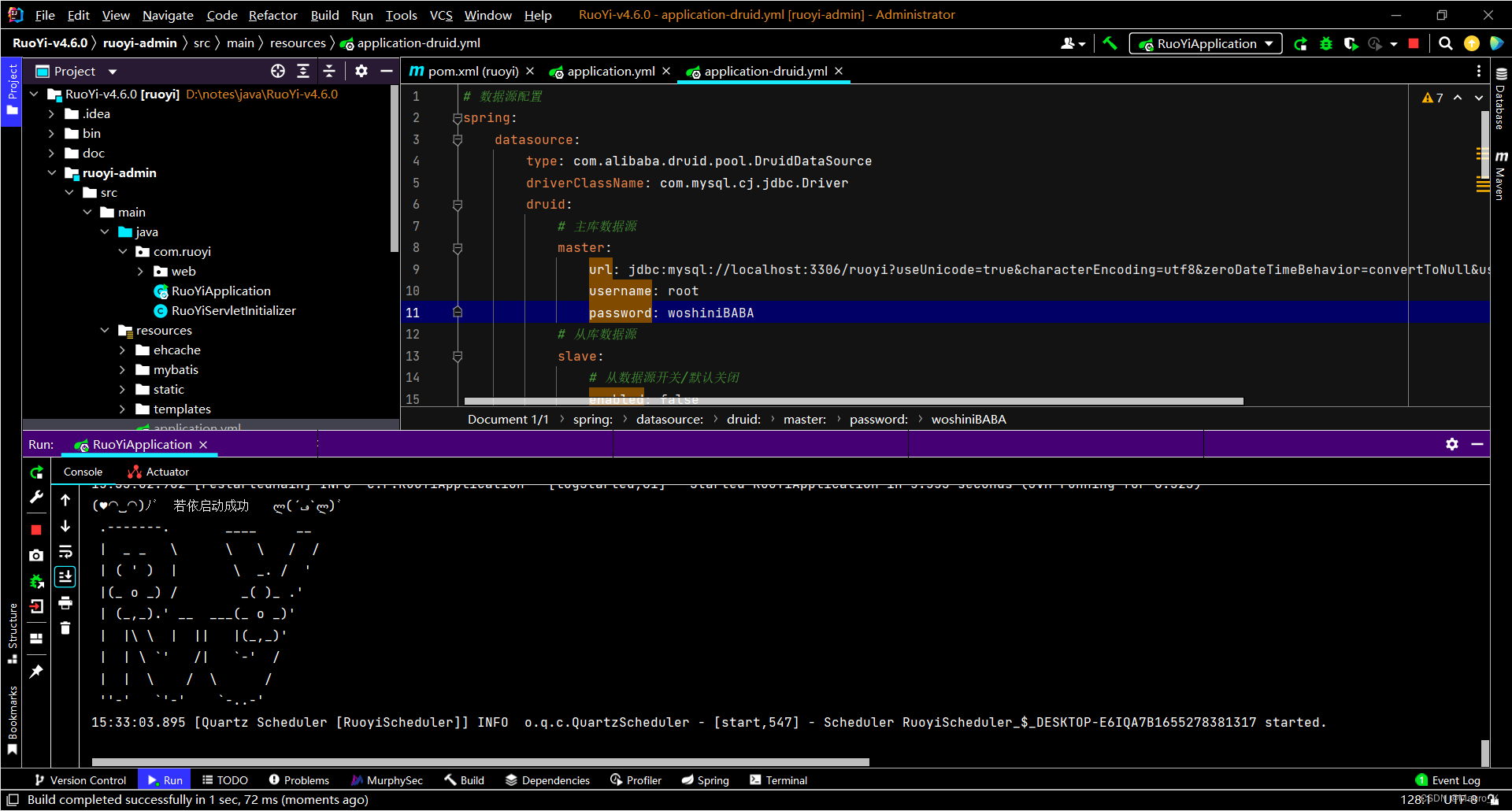Expand the doc folder
Viewport: 1512px width, 811px height.
pyautogui.click(x=51, y=153)
